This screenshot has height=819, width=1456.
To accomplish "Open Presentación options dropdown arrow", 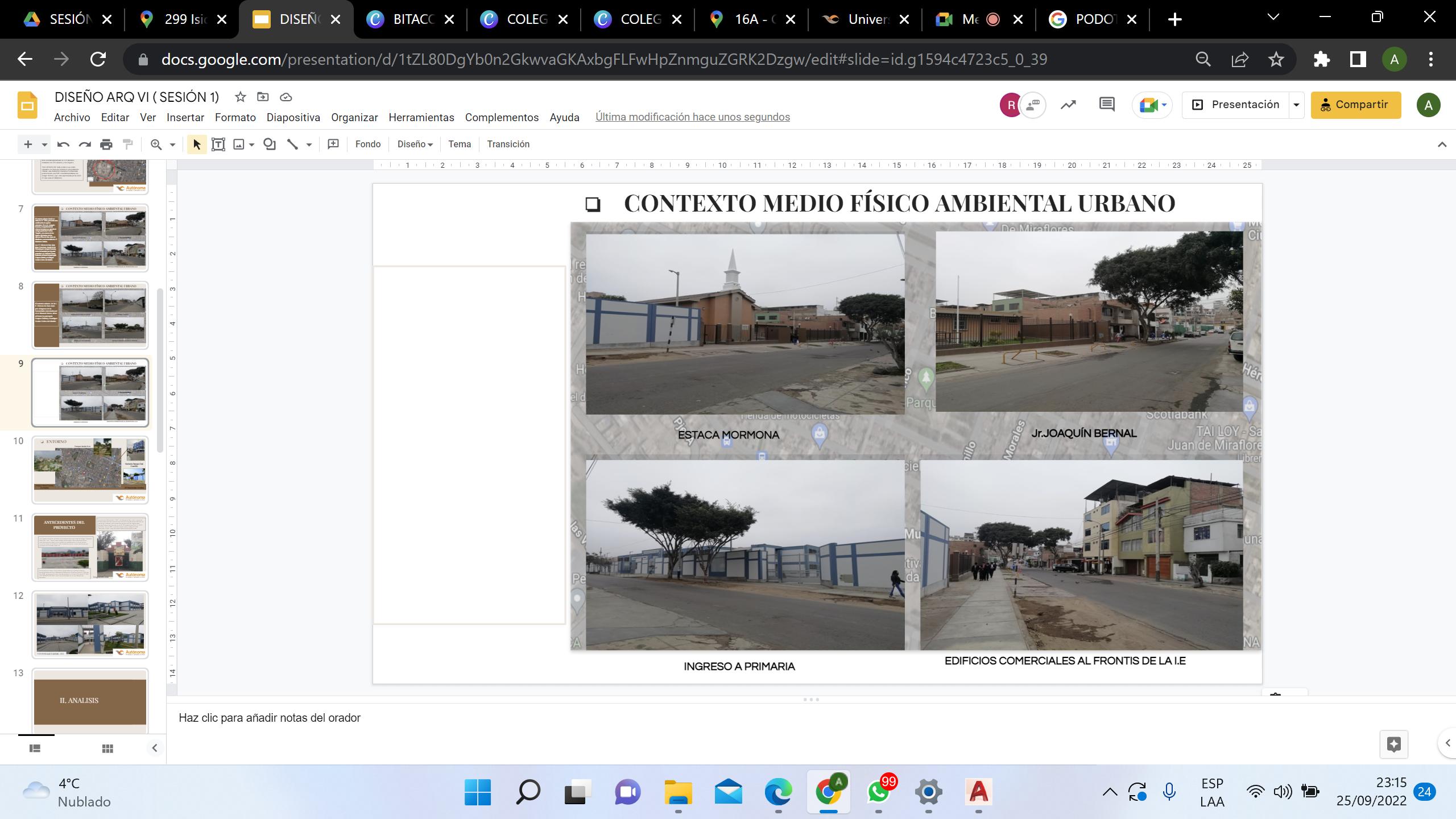I will pyautogui.click(x=1296, y=105).
